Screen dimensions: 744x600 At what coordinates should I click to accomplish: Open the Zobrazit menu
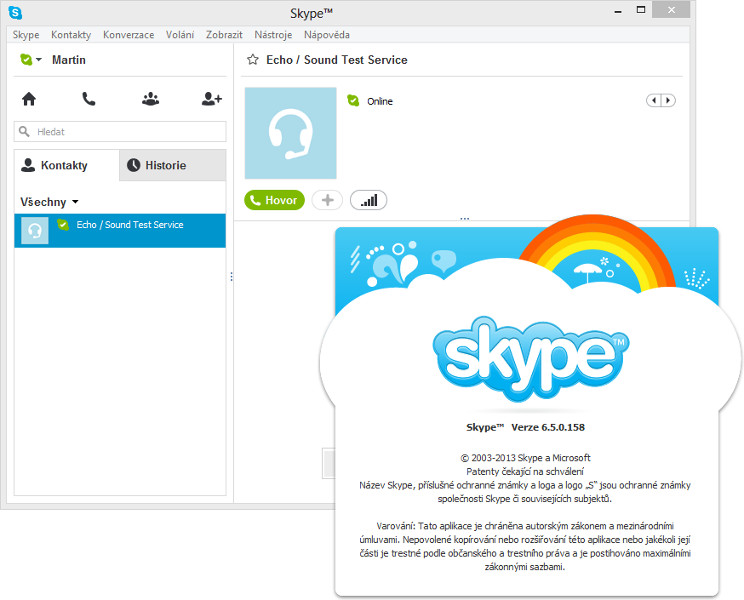[x=224, y=35]
